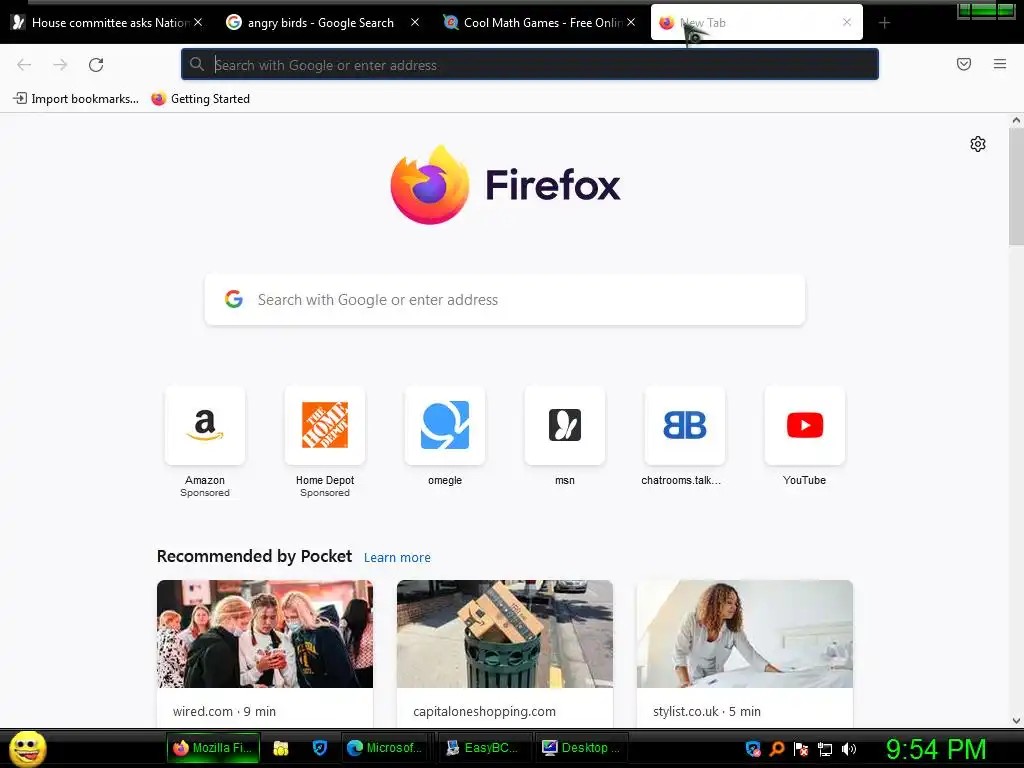Click the stylist.co.uk · 5 min caption

(707, 711)
